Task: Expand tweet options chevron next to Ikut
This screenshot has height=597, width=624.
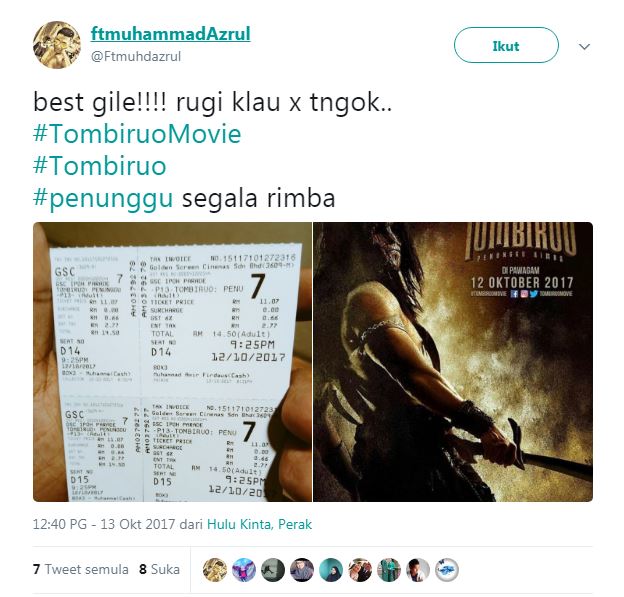Action: 584,47
